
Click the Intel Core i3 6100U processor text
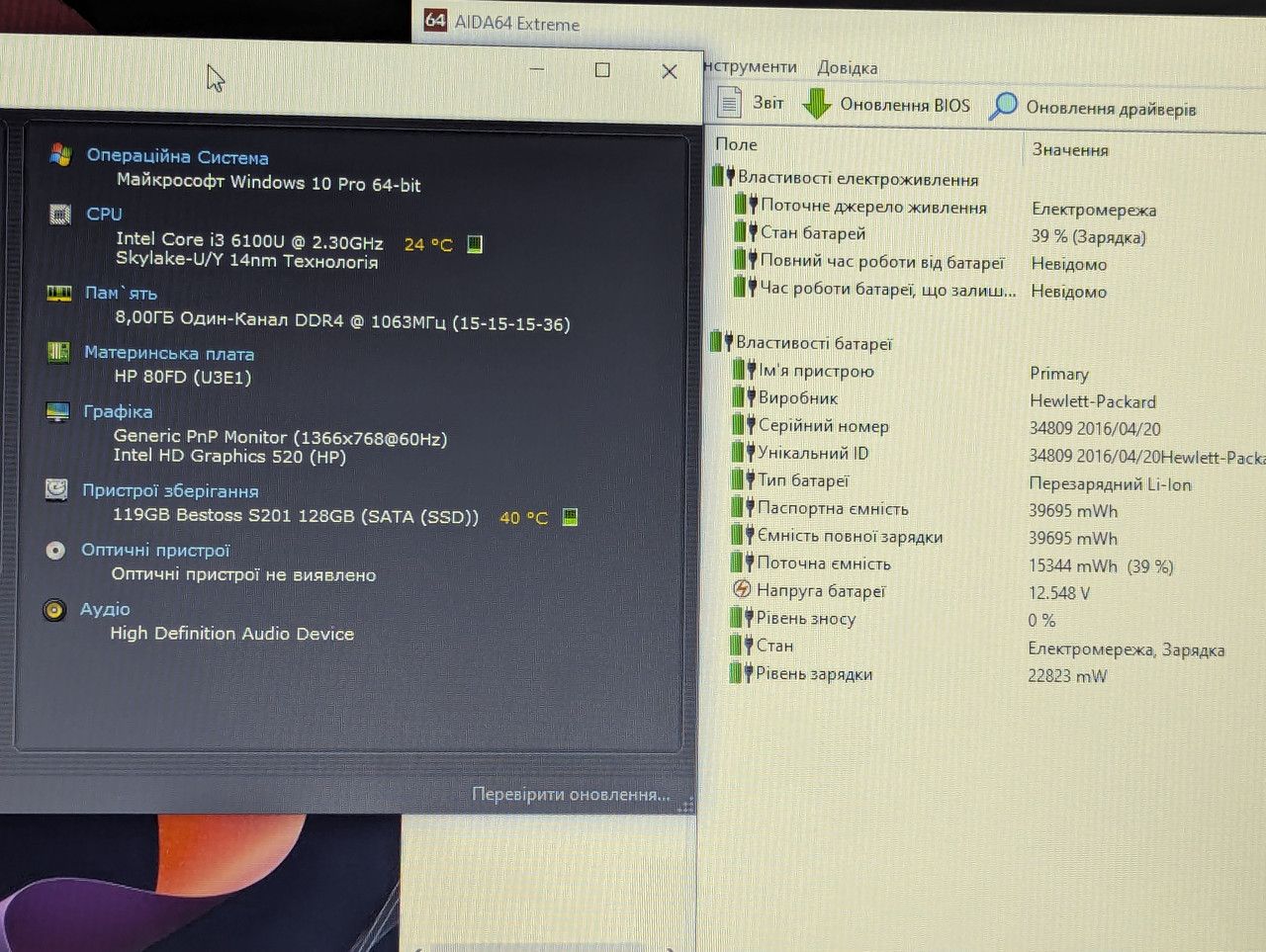pos(249,240)
